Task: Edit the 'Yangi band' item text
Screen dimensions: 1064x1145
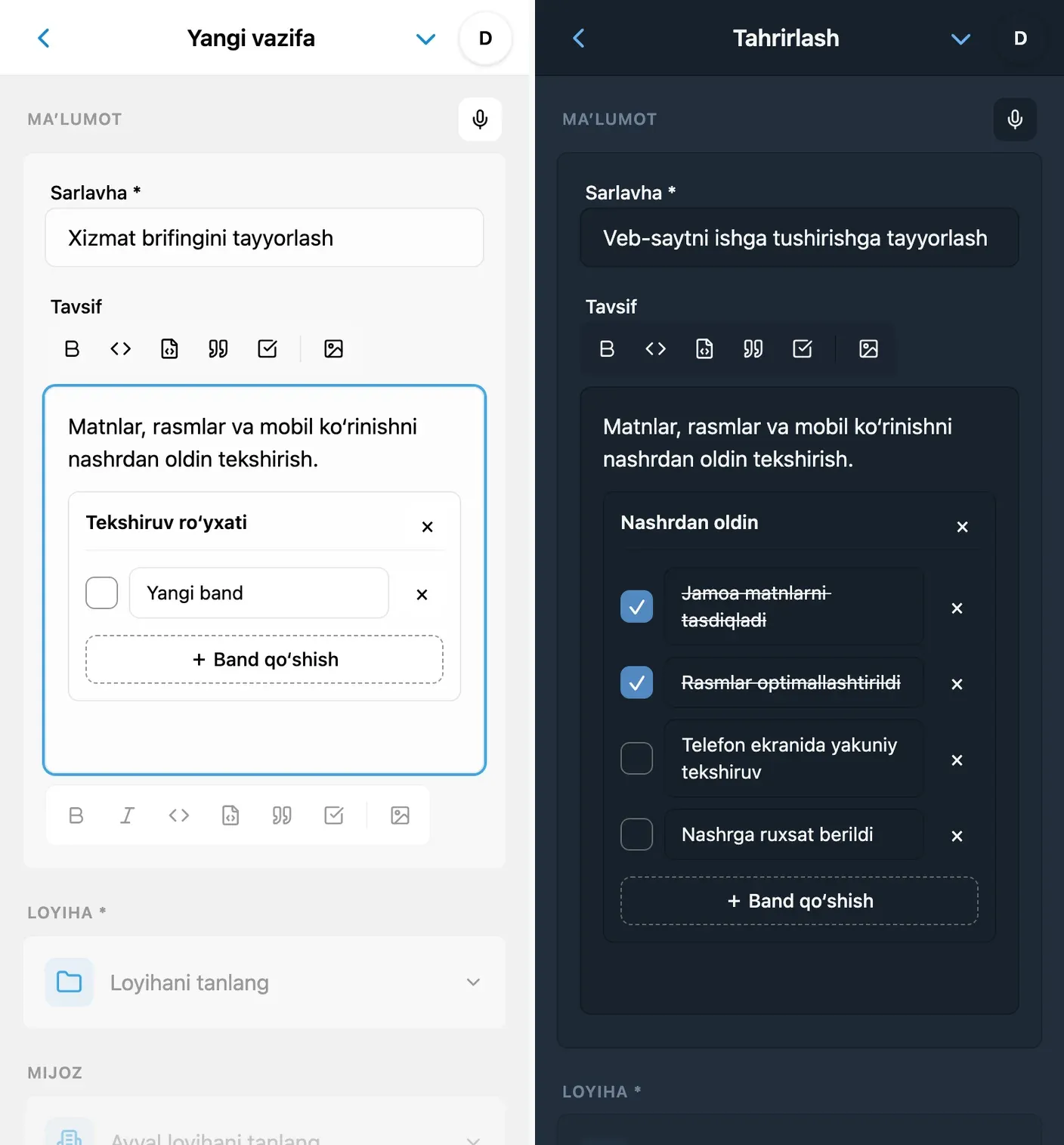Action: pos(259,593)
